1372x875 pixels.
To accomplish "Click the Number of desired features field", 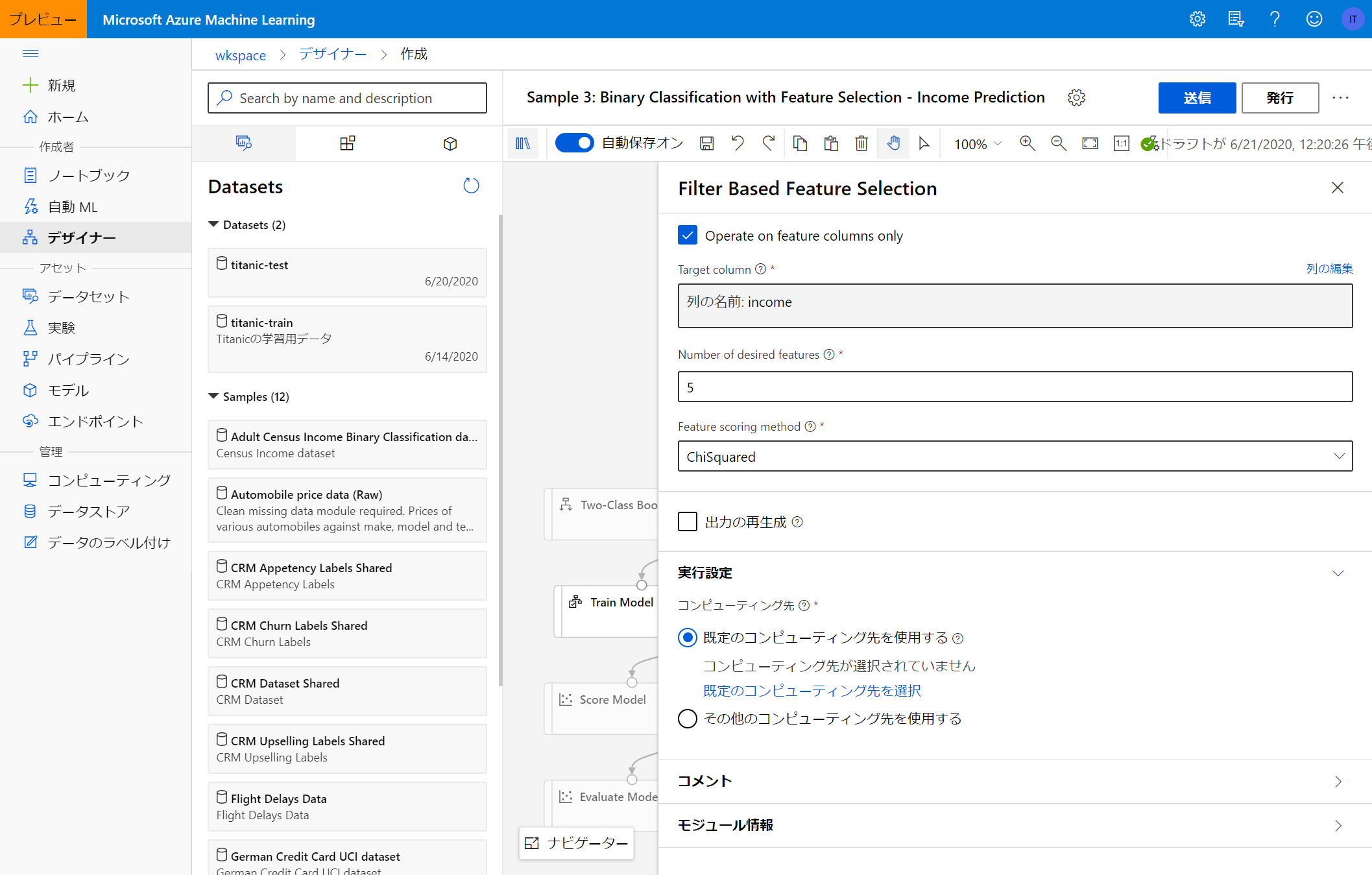I will point(1015,387).
